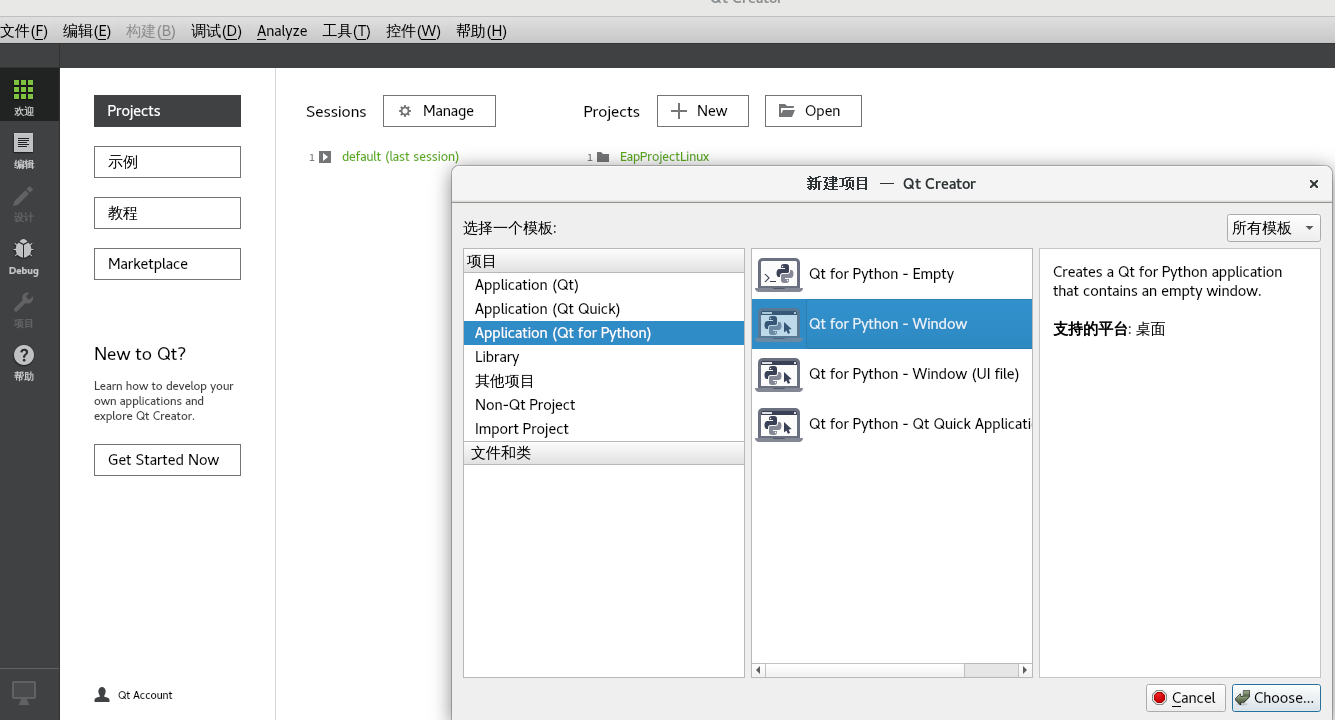Select the Qt for Python - Empty template
Viewport: 1335px width, 720px height.
click(881, 273)
